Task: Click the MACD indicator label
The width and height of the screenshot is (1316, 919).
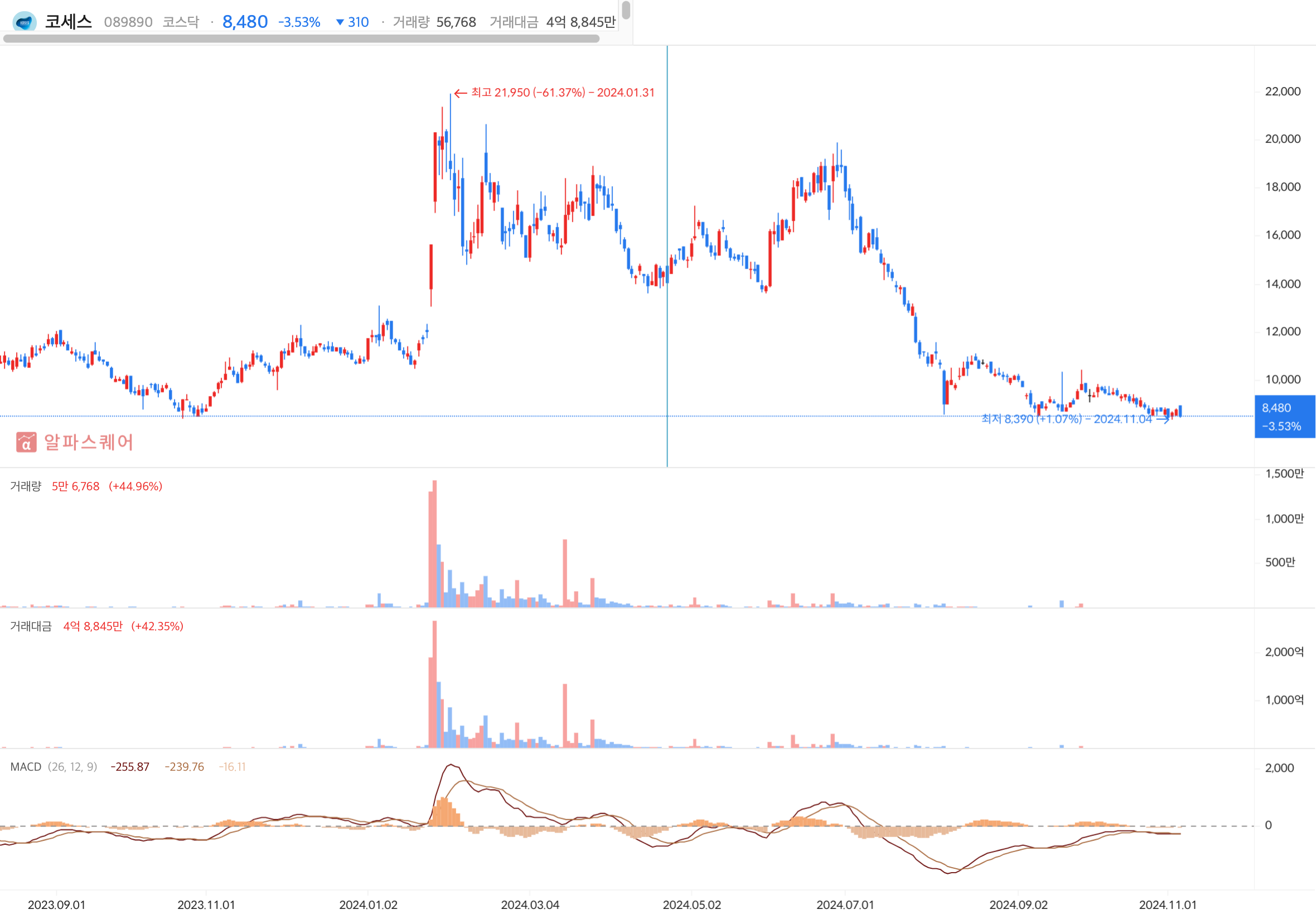Action: pyautogui.click(x=26, y=767)
